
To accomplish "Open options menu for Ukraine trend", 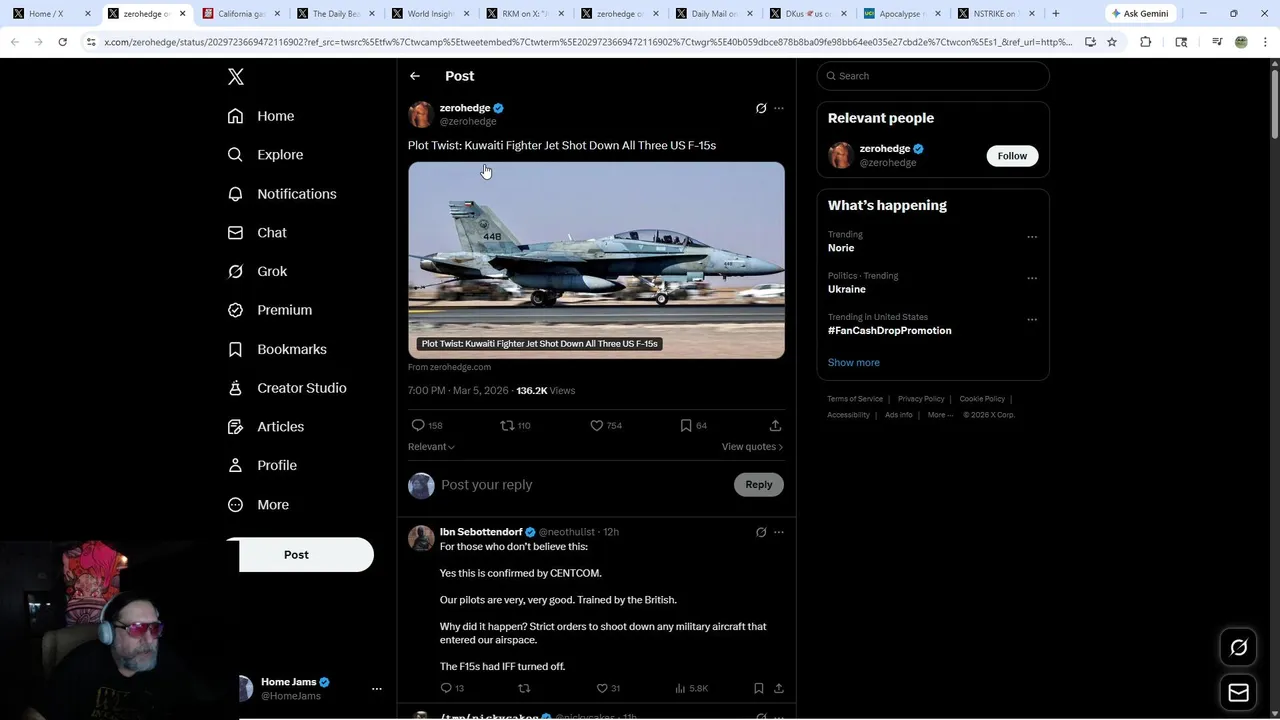I will pyautogui.click(x=1032, y=278).
